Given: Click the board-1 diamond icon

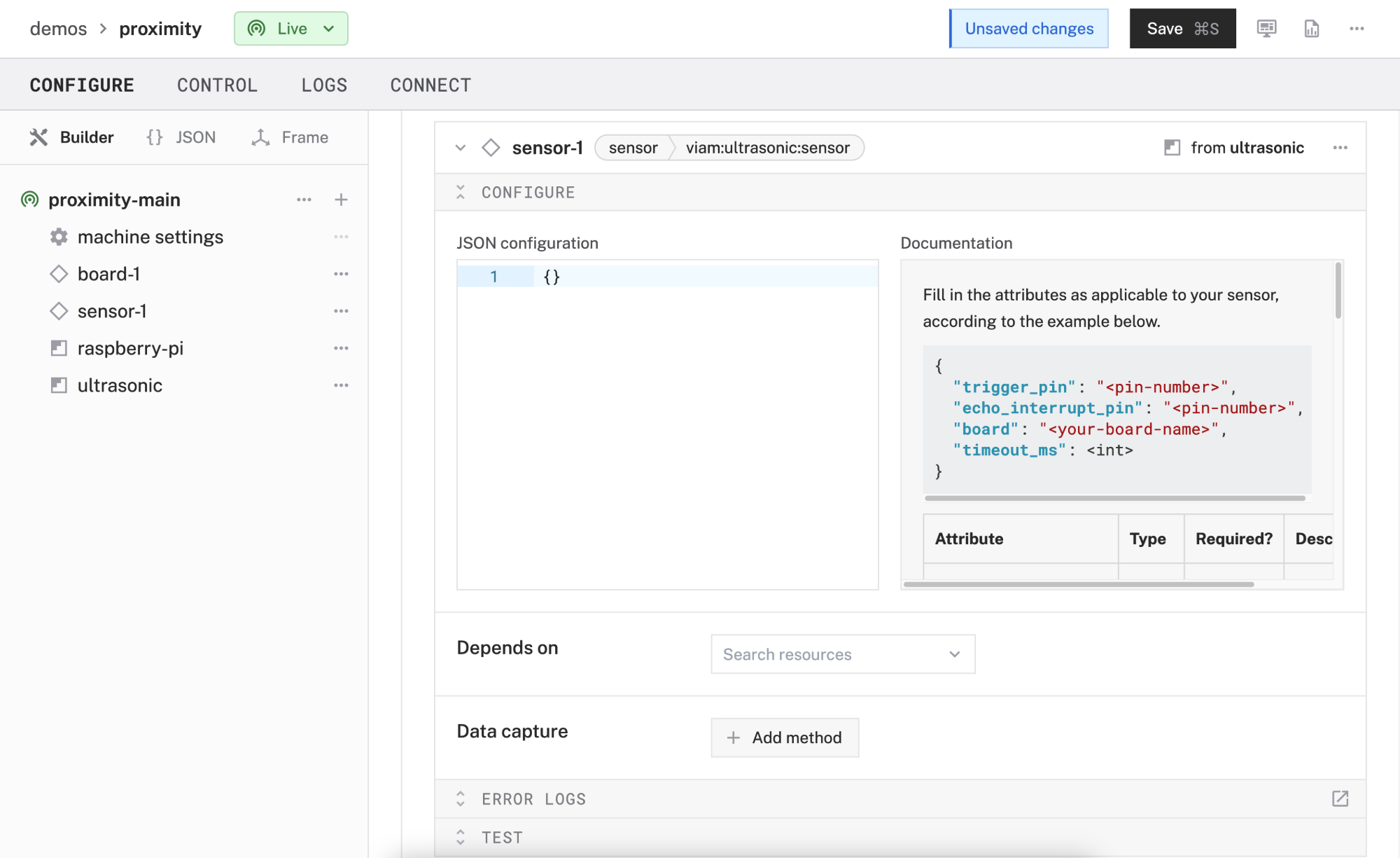Looking at the screenshot, I should (59, 274).
